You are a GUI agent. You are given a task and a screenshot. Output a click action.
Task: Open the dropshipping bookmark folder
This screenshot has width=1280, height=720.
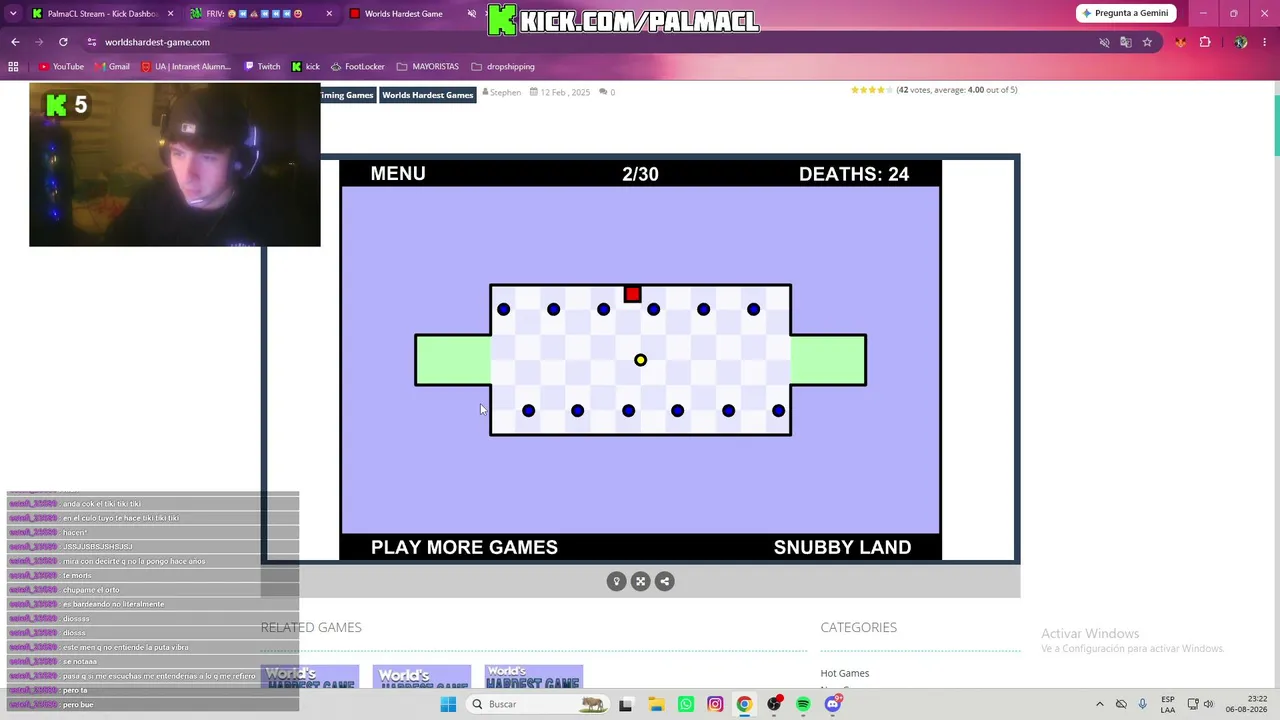[x=503, y=67]
